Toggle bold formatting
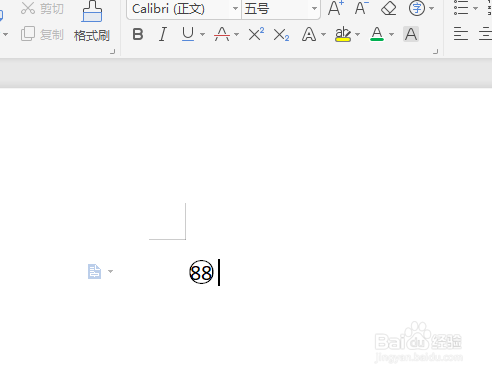This screenshot has width=492, height=375. 138,34
